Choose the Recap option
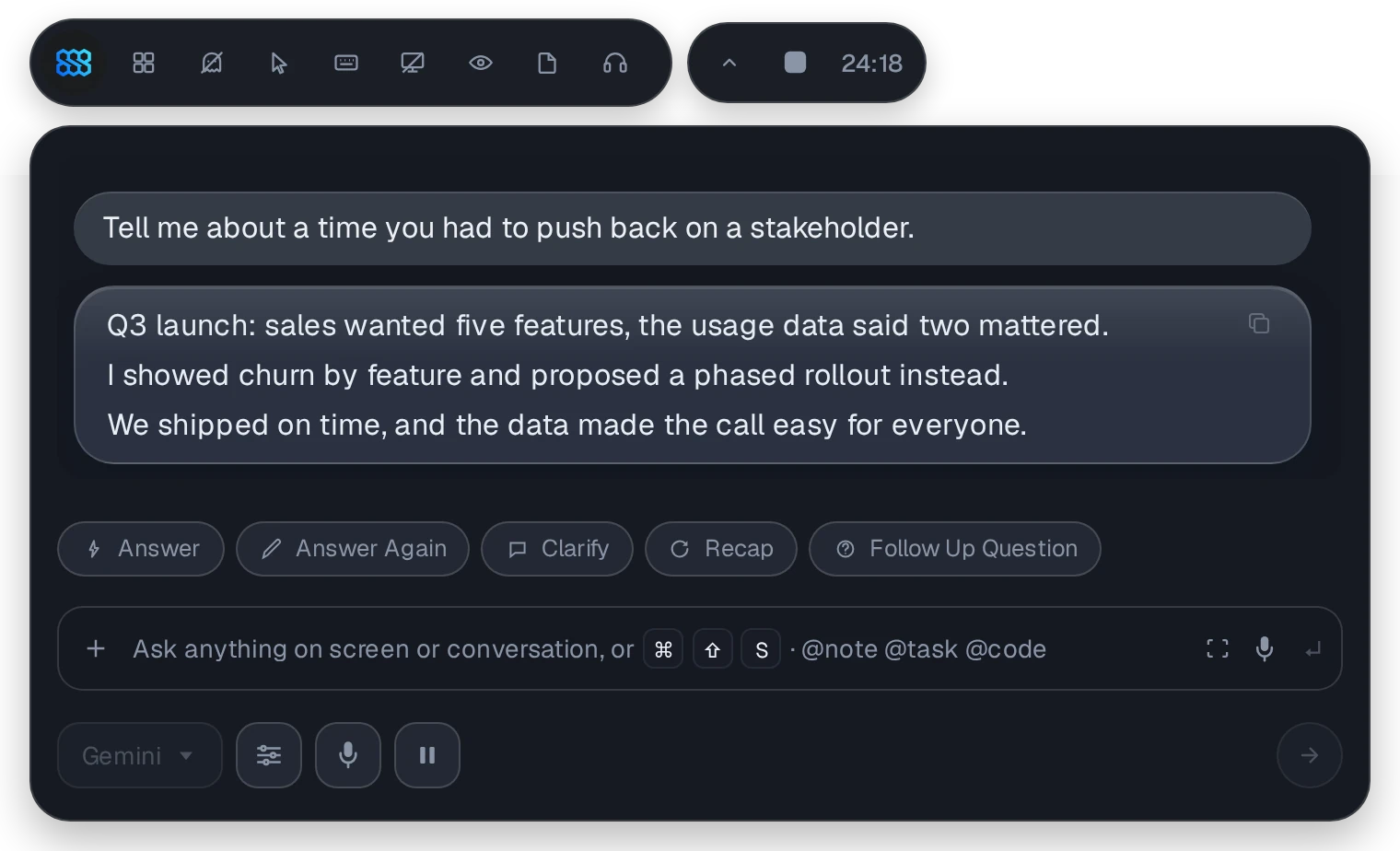 click(721, 549)
